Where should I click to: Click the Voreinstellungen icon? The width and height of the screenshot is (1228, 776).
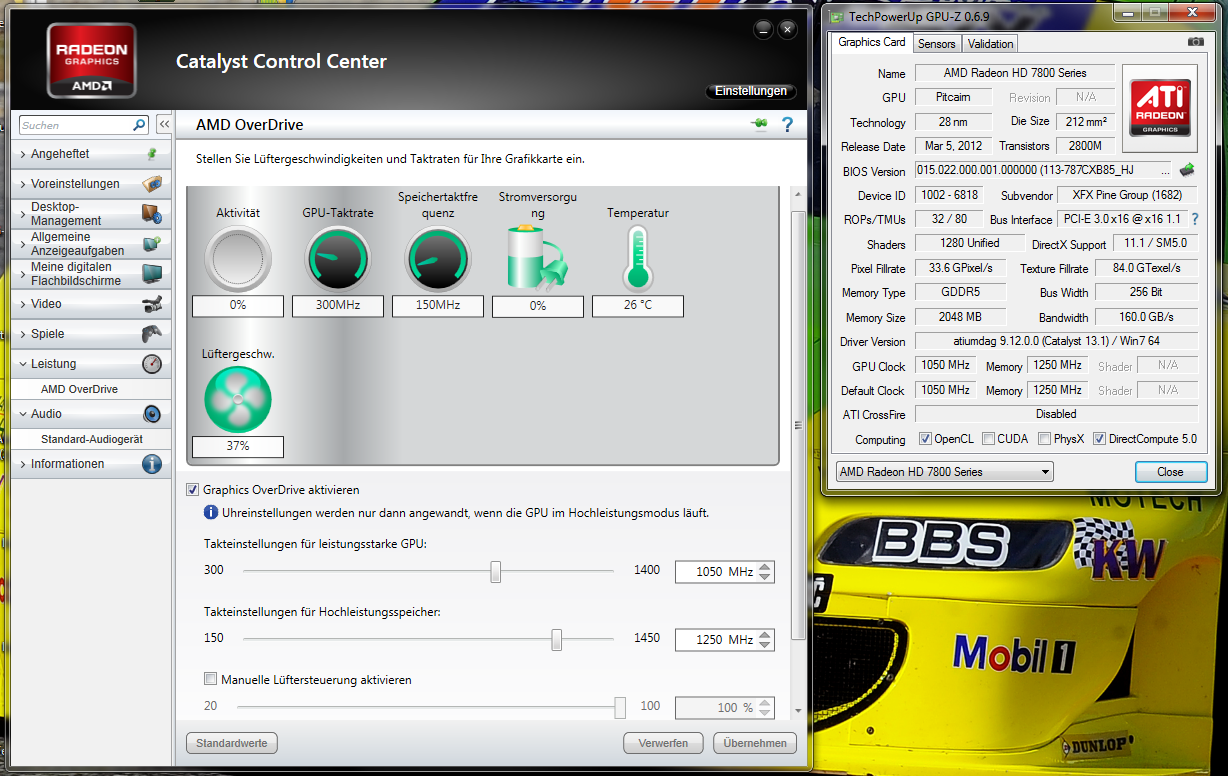[151, 184]
